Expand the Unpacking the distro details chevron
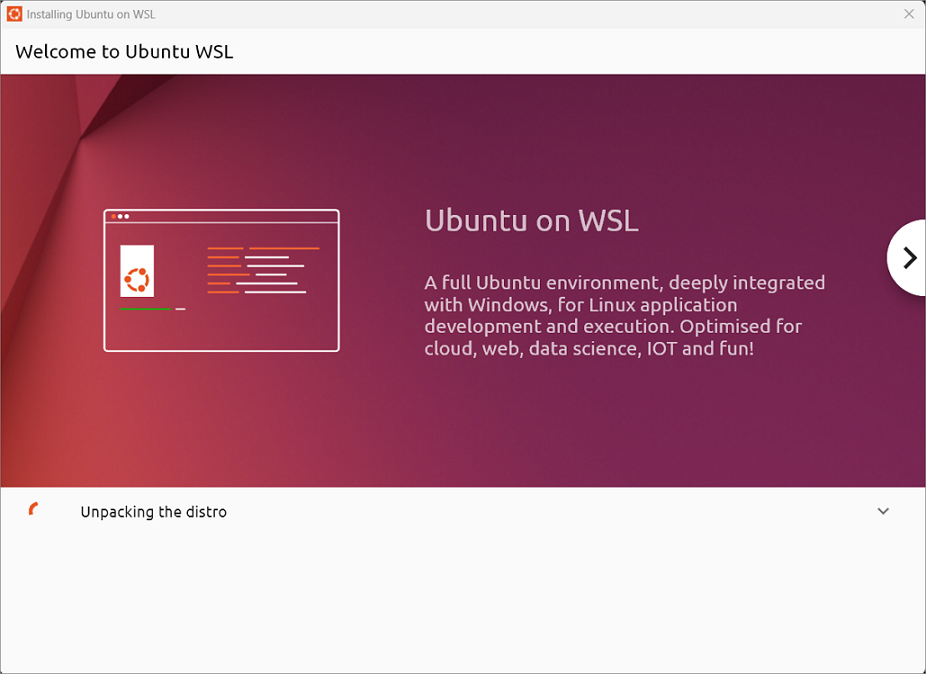Image resolution: width=926 pixels, height=674 pixels. point(883,511)
